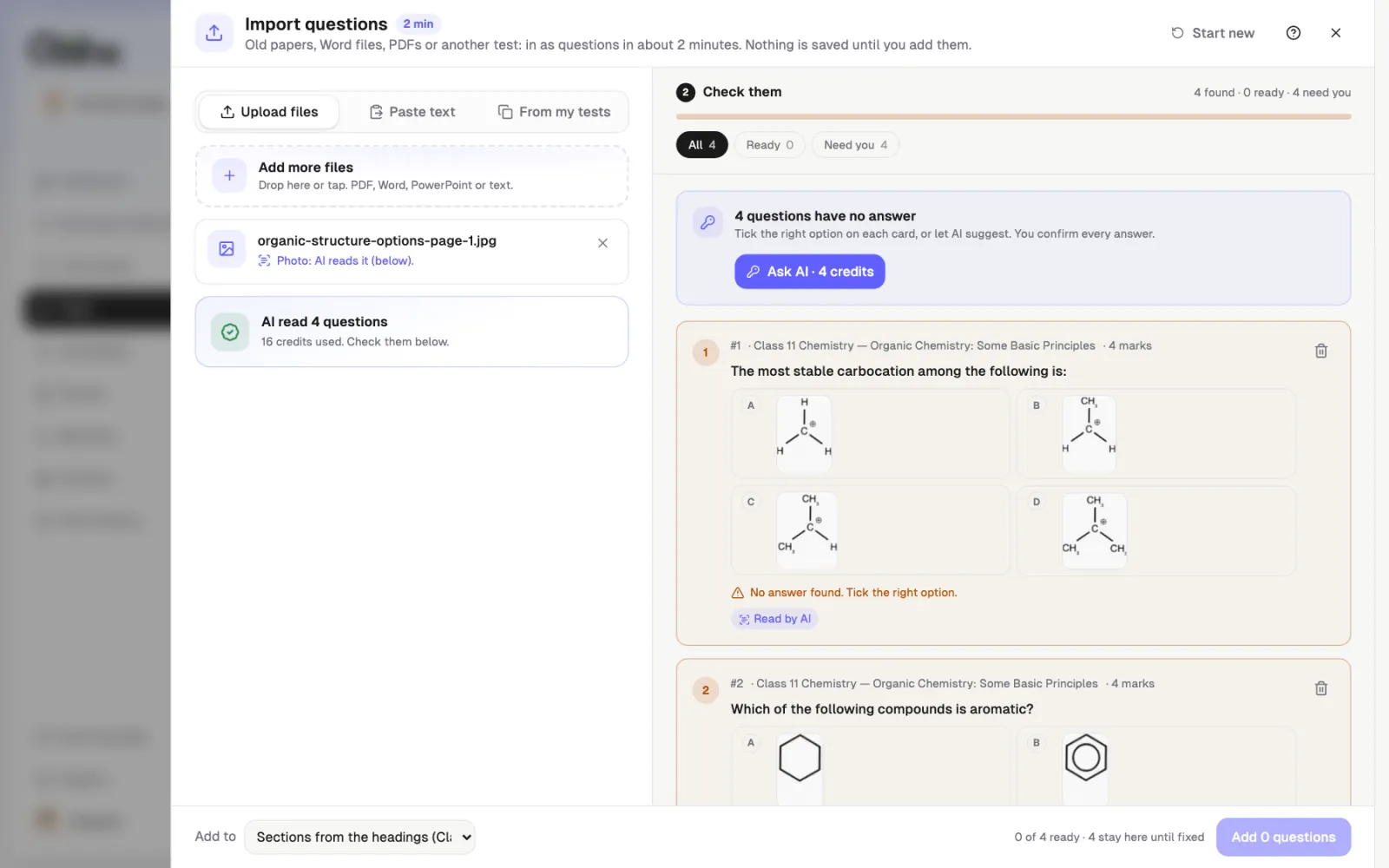Viewport: 1389px width, 868px height.
Task: Click the plus icon in Add more files
Action: tap(229, 175)
